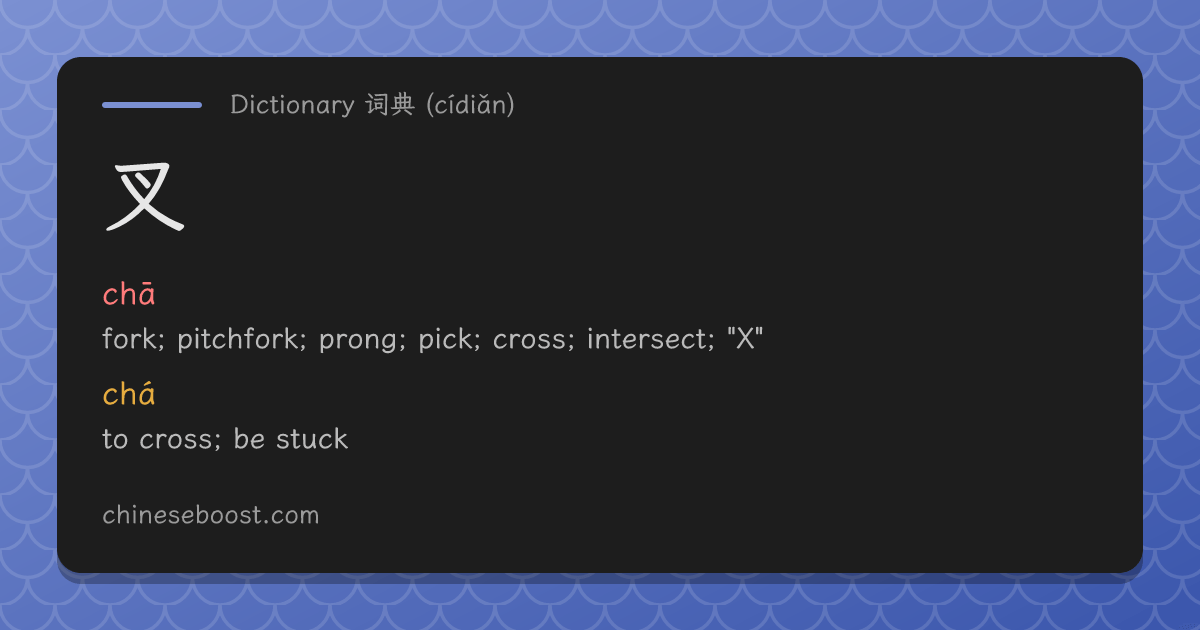Click the word 'intersect' in the definition
Screen dimensions: 1200x630
click(x=647, y=339)
